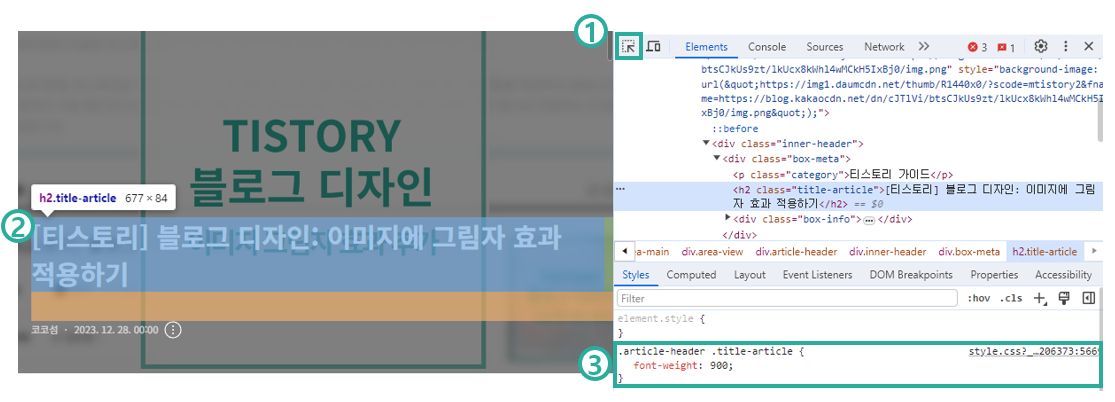
Task: Click the .article-header .title-article selector
Action: coord(706,351)
